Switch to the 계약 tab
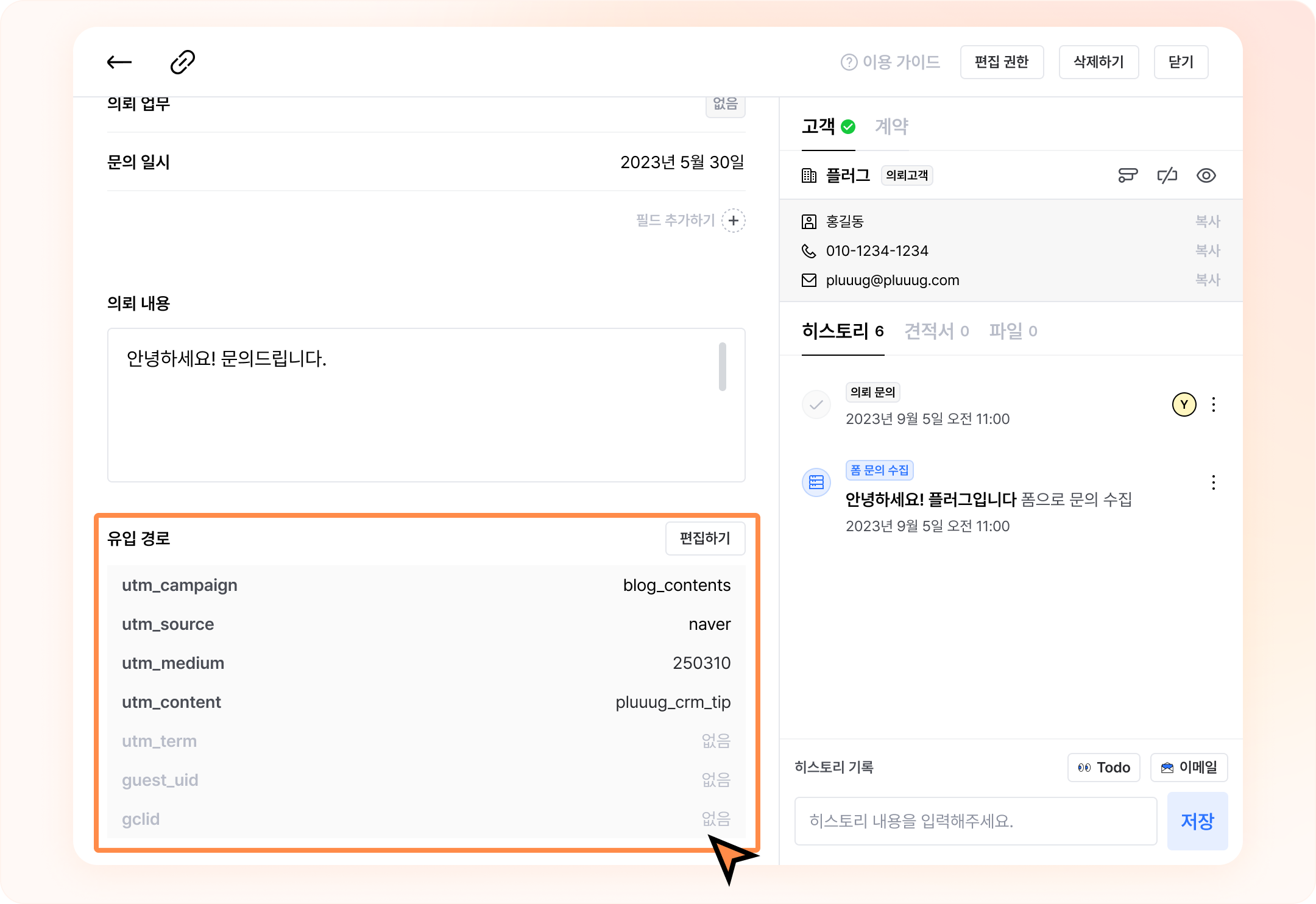The height and width of the screenshot is (904, 1316). 891,127
